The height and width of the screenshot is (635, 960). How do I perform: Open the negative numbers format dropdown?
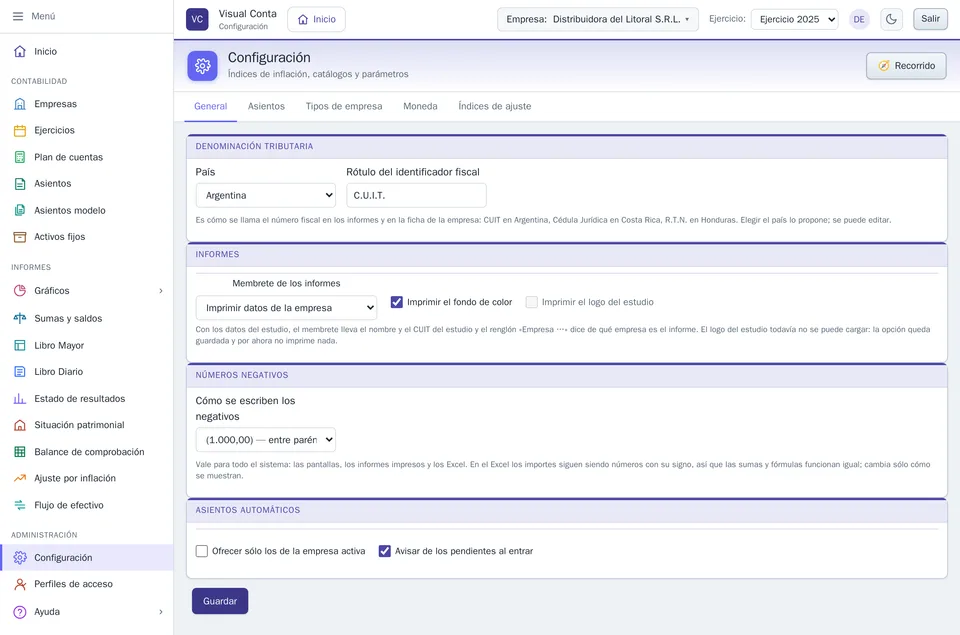pyautogui.click(x=266, y=440)
